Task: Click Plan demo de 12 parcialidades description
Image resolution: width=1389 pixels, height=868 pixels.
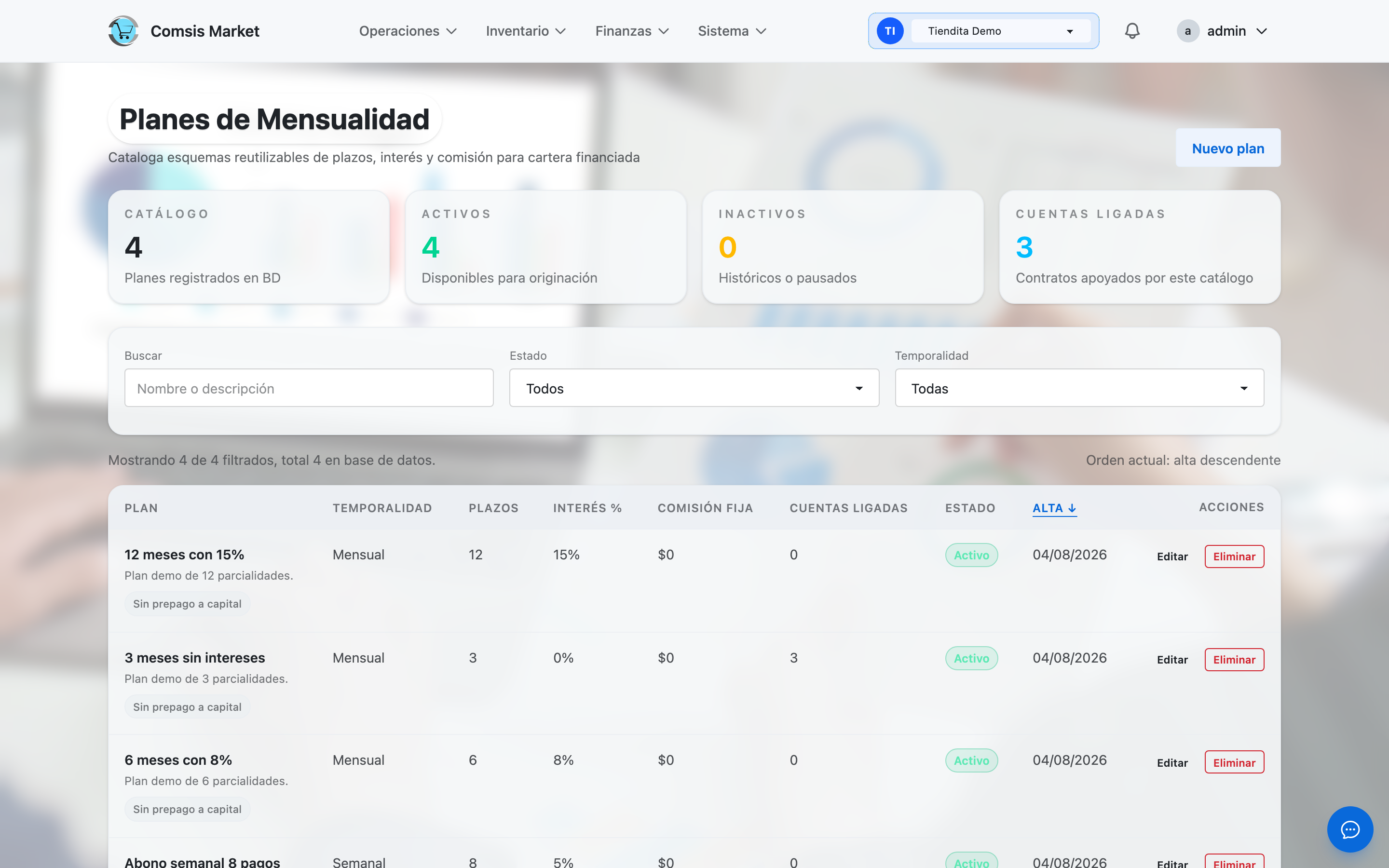Action: (209, 575)
